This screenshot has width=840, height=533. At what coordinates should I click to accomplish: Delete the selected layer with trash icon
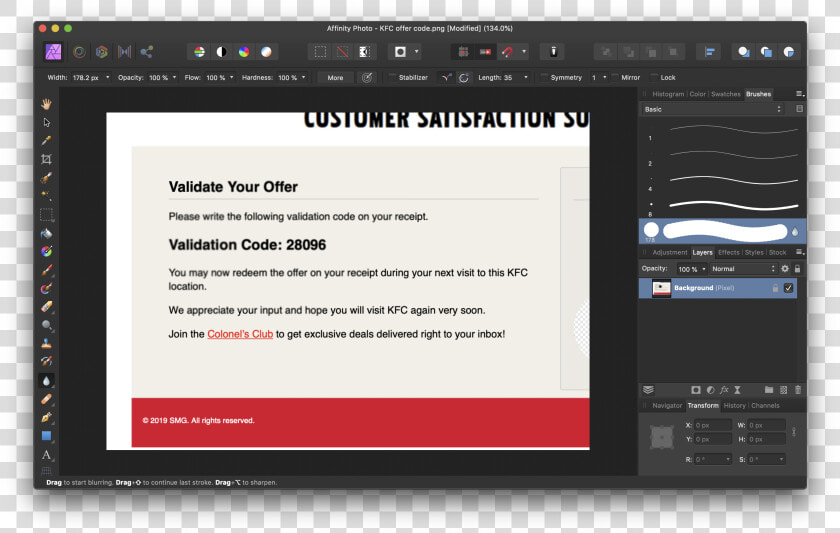[x=798, y=390]
